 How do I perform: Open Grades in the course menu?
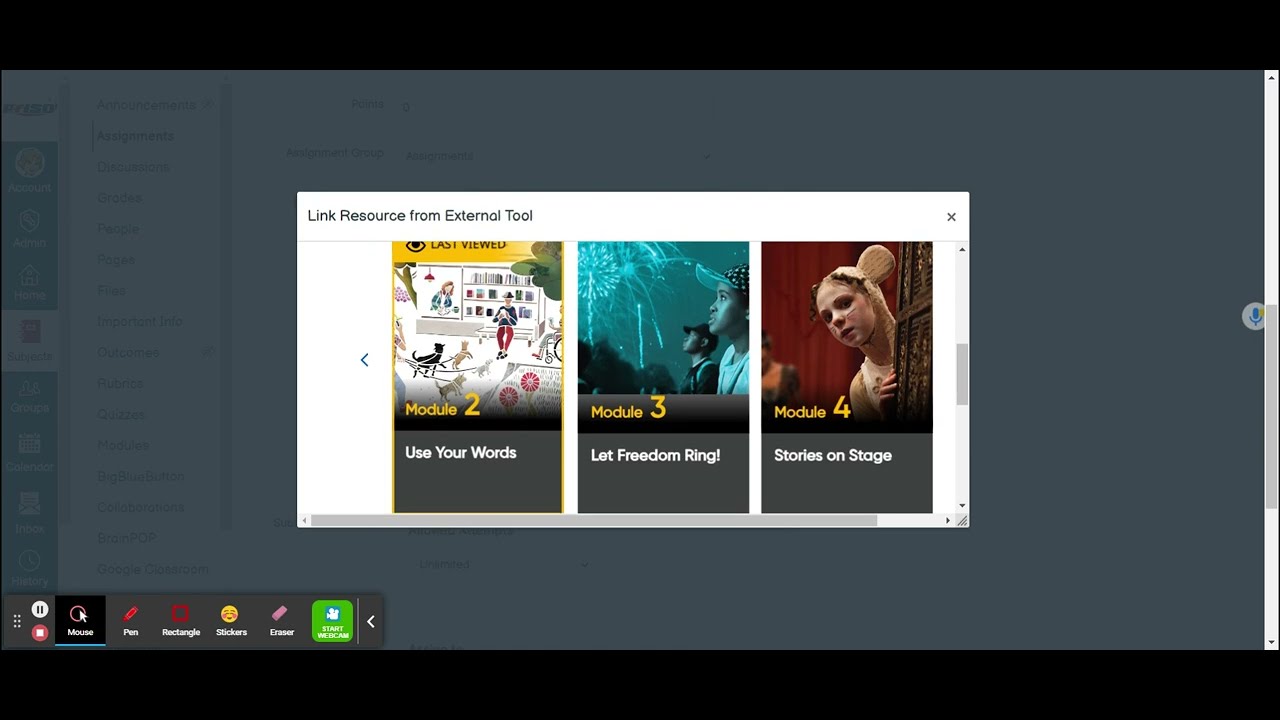pos(119,198)
